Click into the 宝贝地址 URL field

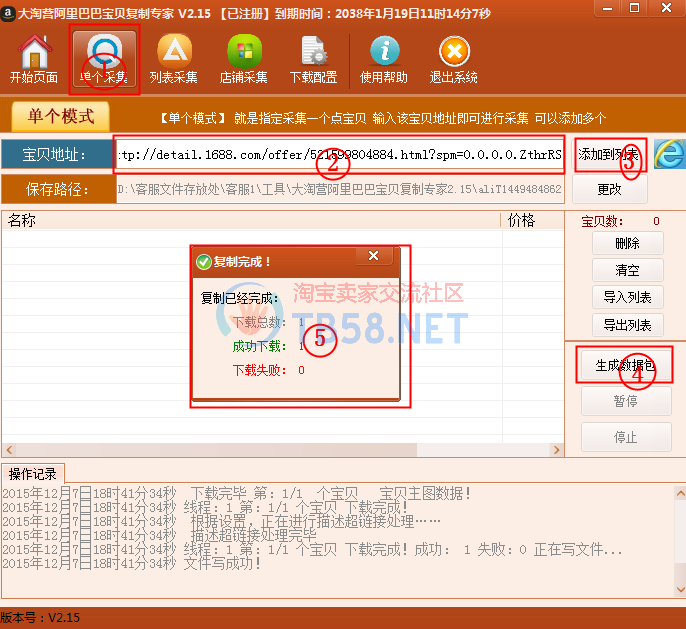340,154
